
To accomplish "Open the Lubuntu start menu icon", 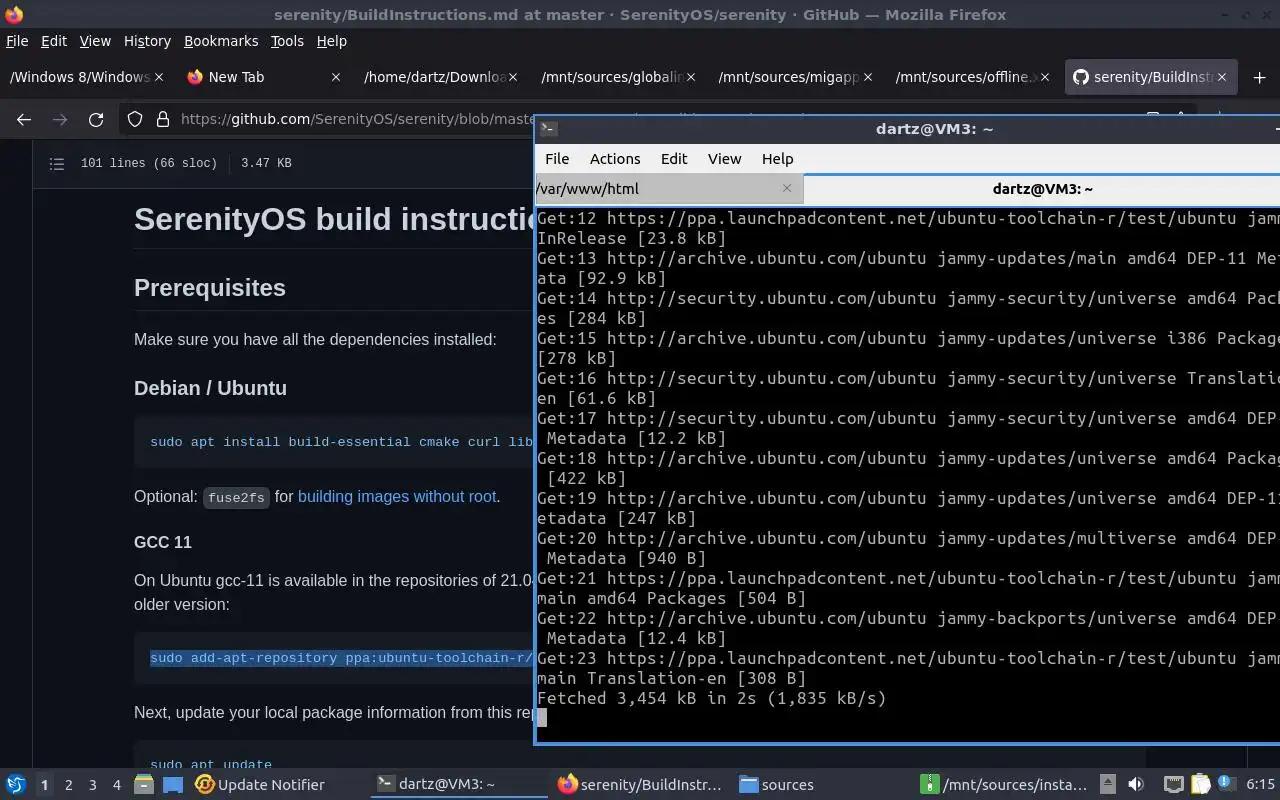I will tap(15, 784).
